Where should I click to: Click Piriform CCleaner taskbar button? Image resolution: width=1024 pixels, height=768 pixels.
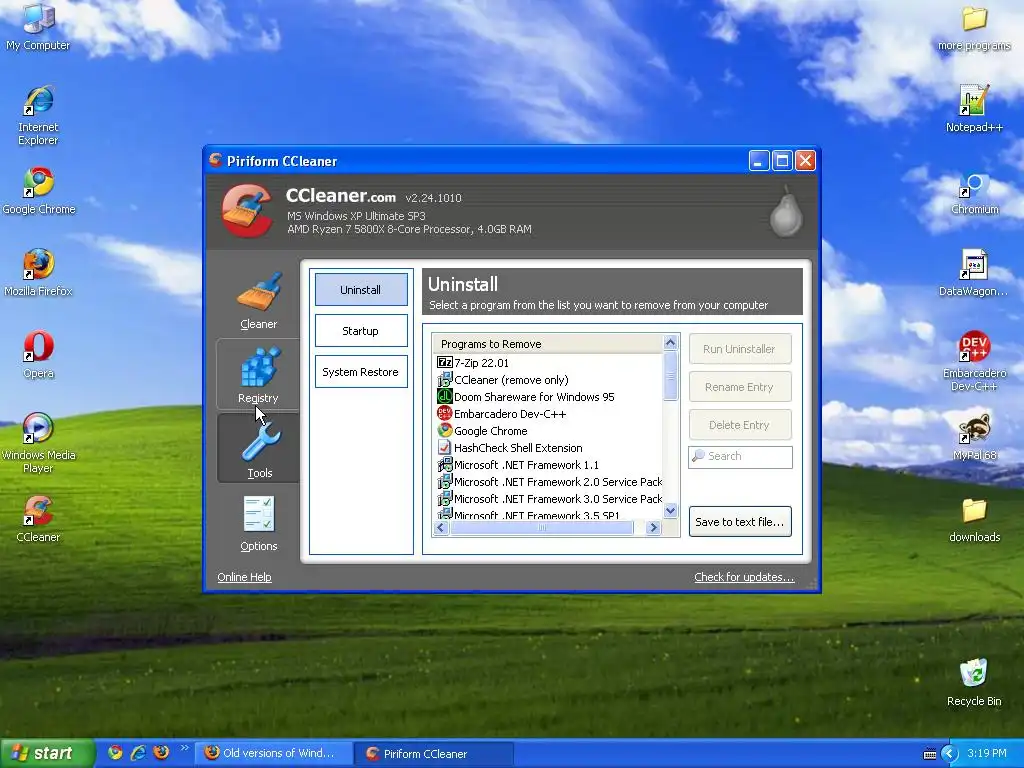click(434, 754)
